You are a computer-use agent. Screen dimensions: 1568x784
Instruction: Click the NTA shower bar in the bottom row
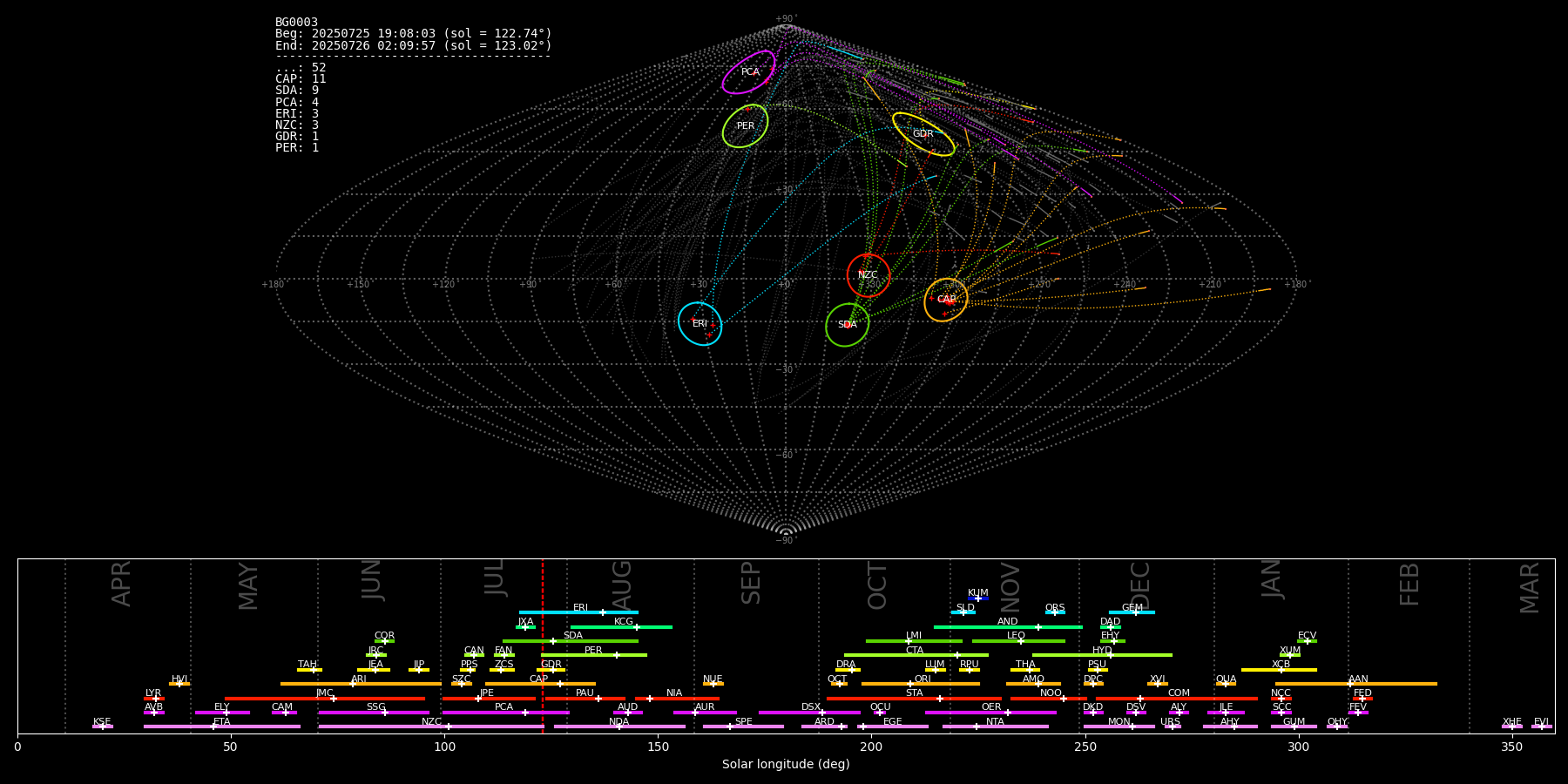tap(995, 727)
